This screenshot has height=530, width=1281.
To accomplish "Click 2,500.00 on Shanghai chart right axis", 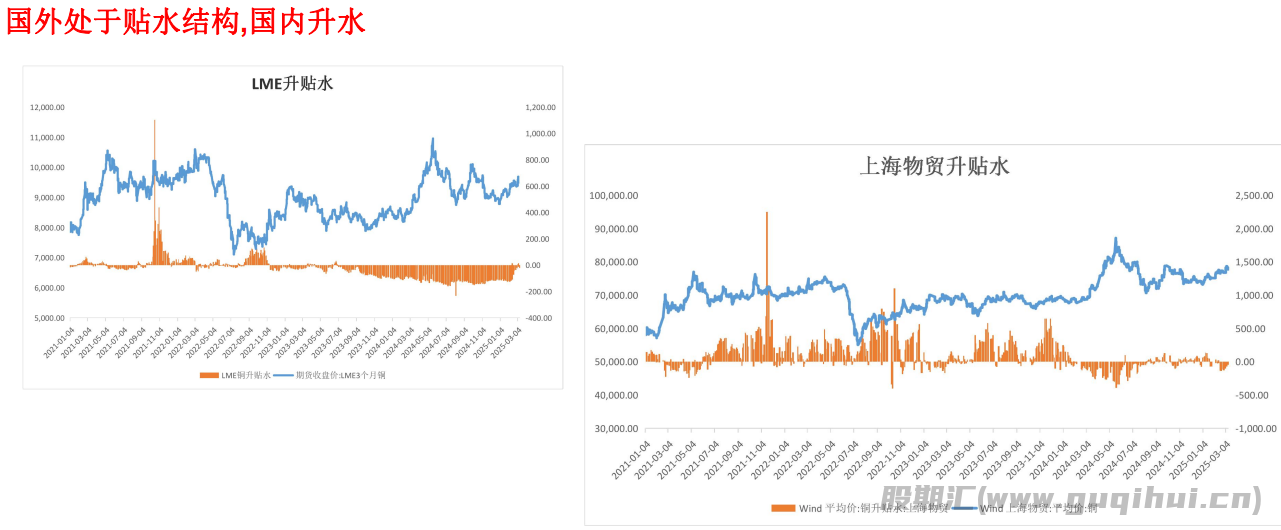I will 1253,196.
